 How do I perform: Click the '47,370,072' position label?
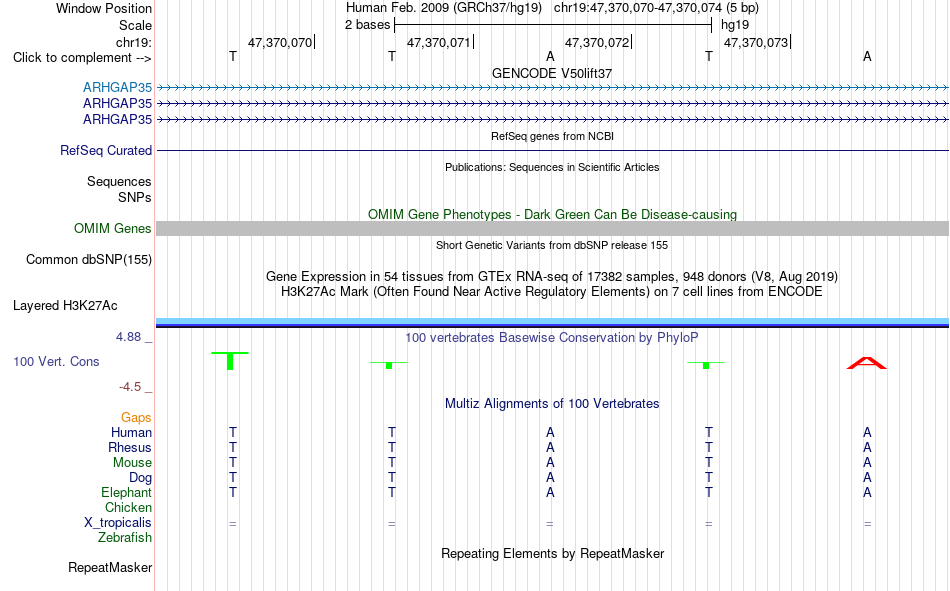click(x=597, y=42)
